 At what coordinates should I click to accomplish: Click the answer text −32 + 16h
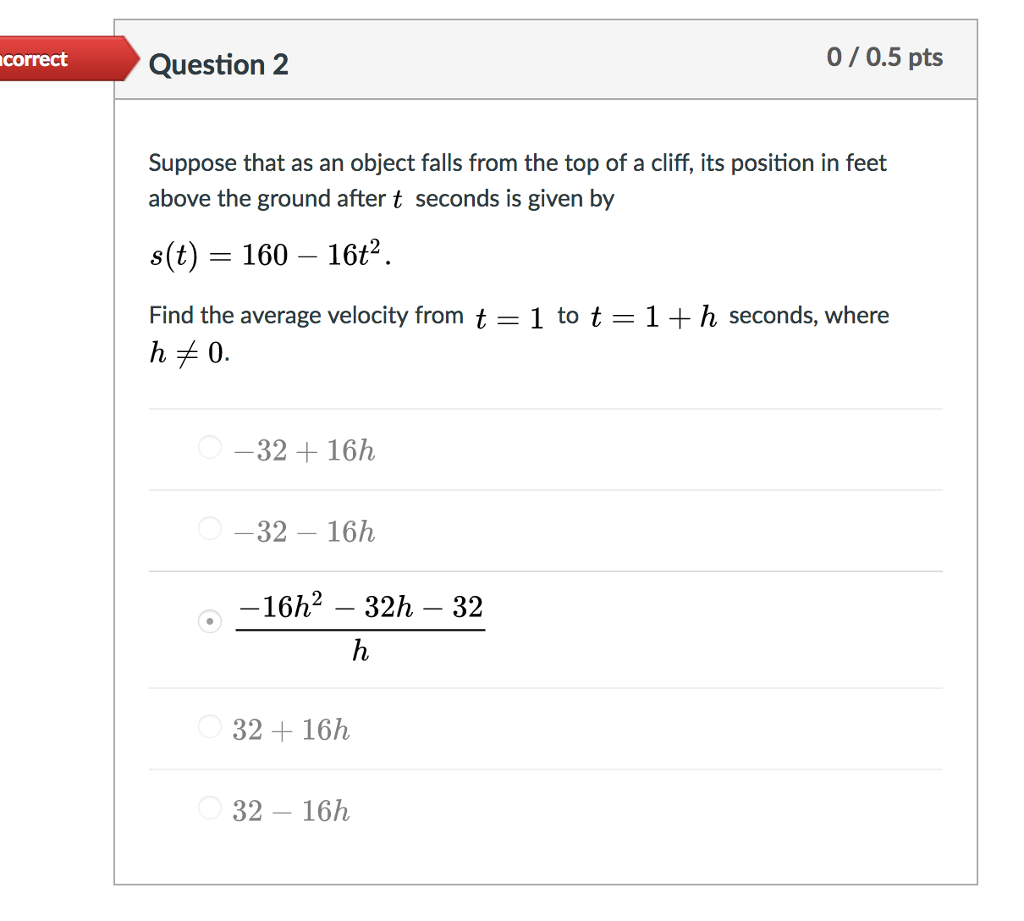coord(305,451)
